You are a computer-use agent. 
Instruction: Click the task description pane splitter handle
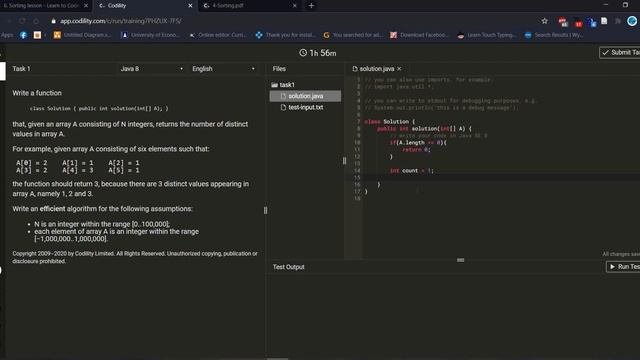coord(265,210)
